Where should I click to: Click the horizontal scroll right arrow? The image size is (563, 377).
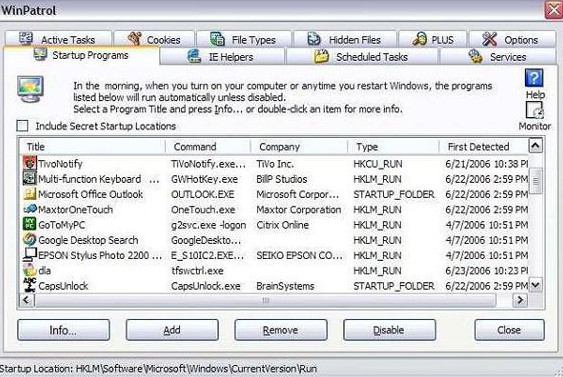pos(520,300)
